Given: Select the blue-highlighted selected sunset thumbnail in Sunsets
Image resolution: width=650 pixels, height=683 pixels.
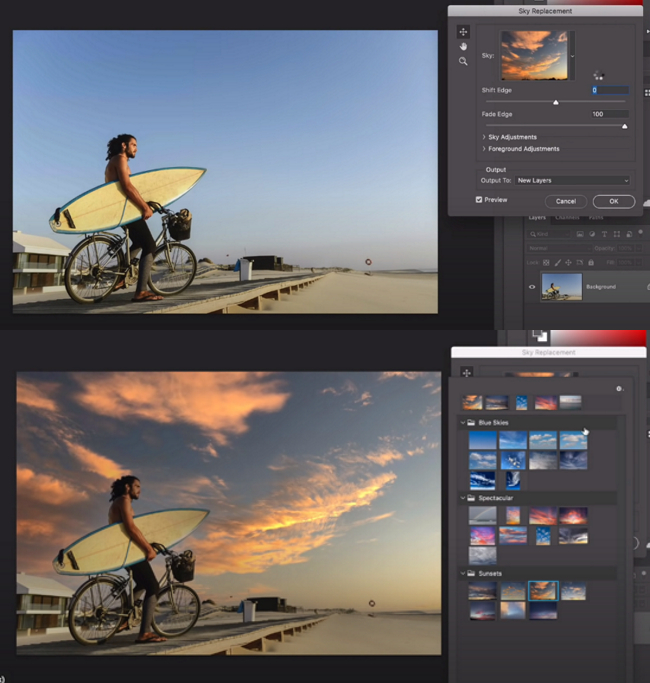Looking at the screenshot, I should pyautogui.click(x=543, y=591).
